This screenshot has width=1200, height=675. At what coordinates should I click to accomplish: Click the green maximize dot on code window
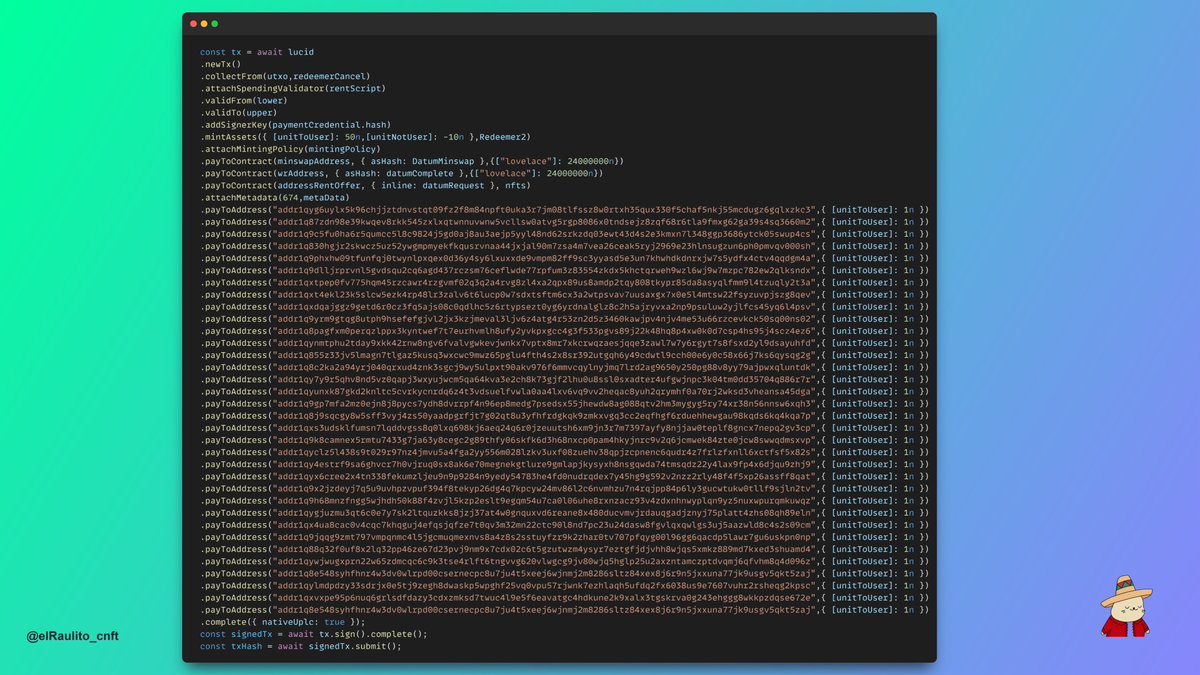click(x=214, y=23)
